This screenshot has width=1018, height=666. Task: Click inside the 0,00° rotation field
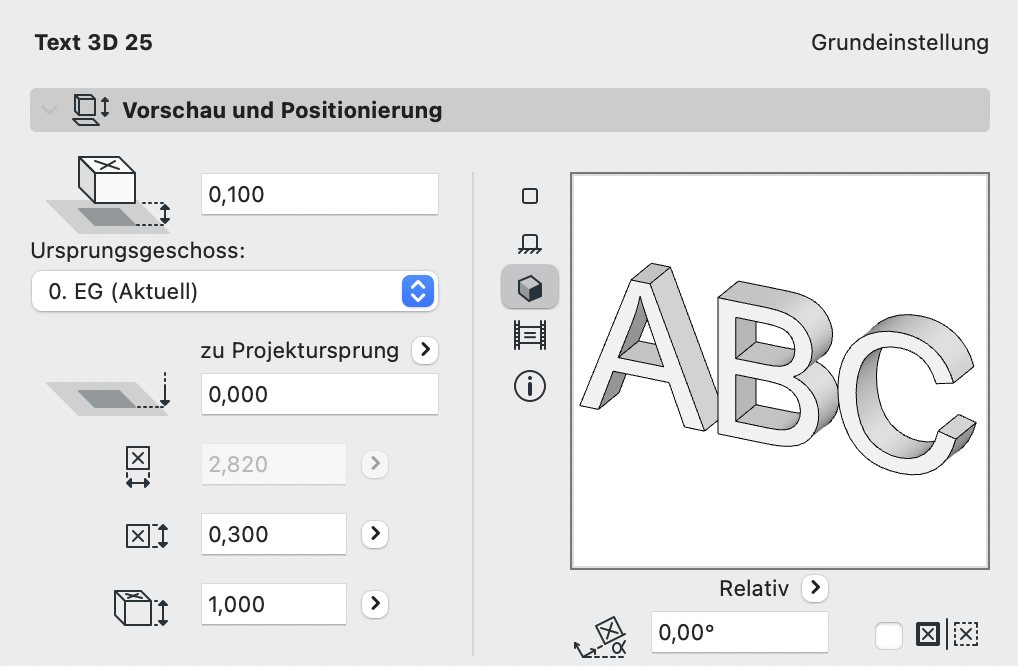point(739,632)
